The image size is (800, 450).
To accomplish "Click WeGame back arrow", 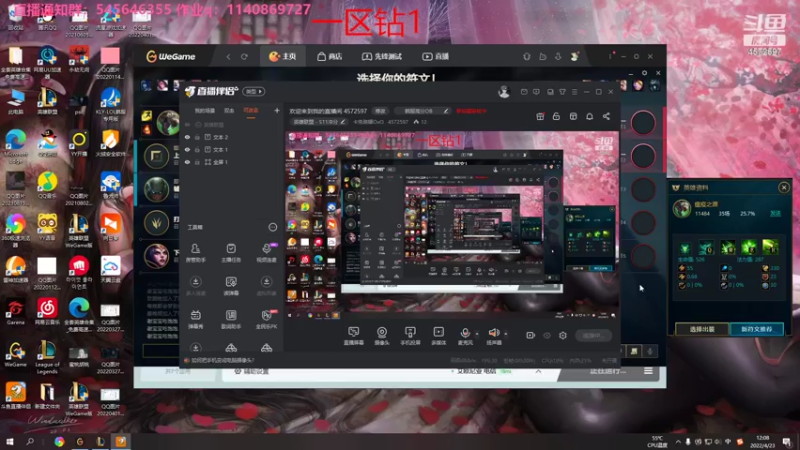I will click(x=228, y=57).
